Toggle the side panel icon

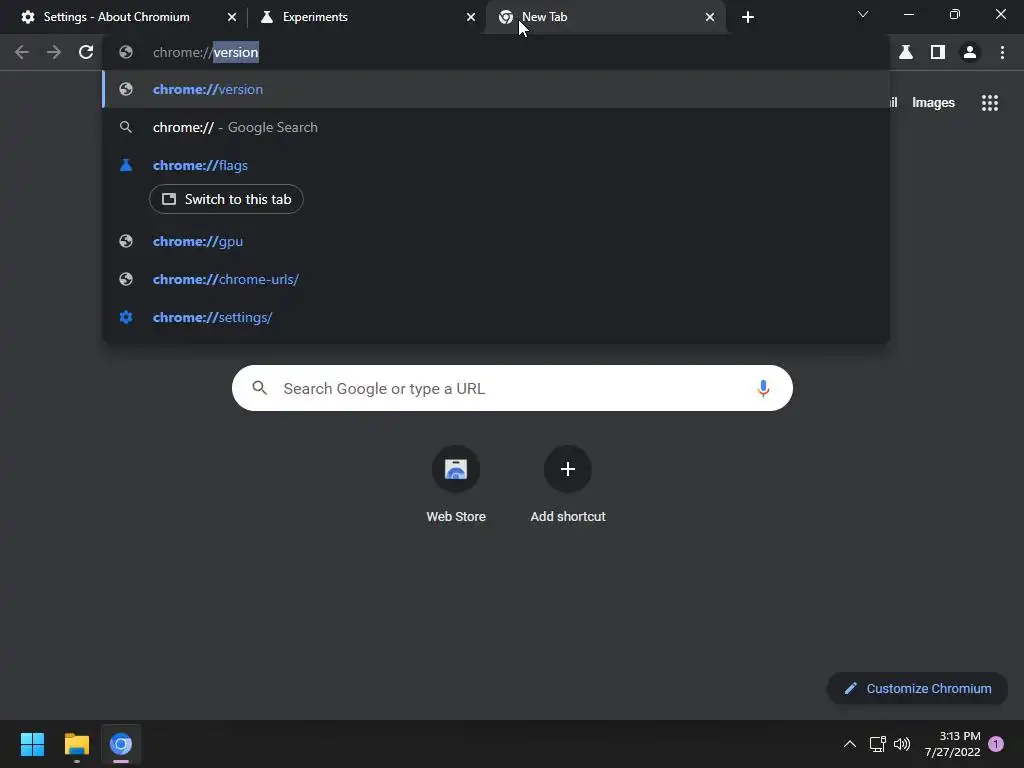938,52
